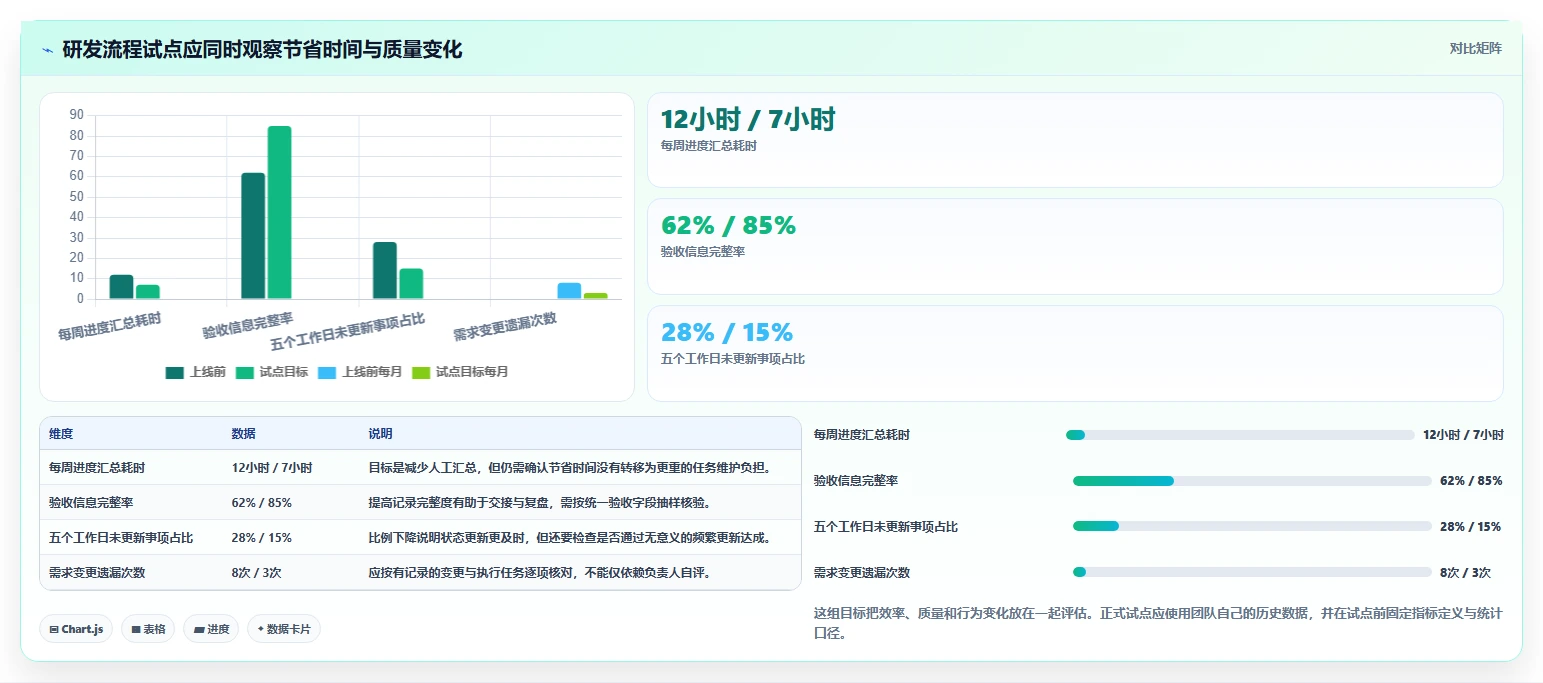Click the 每周进度汇总耗时 table row label
Viewport: 1543px width, 683px height.
[97, 468]
